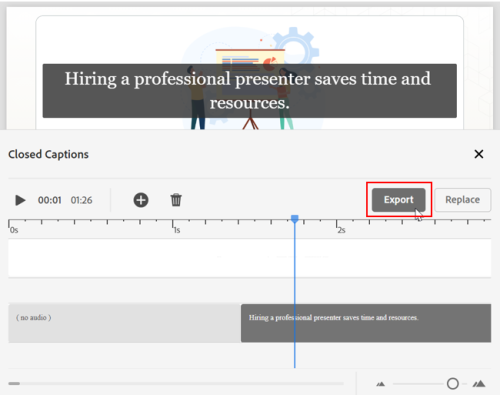The image size is (500, 395).
Task: Click the horizontal timeline scrollbar thumb
Action: point(14,384)
